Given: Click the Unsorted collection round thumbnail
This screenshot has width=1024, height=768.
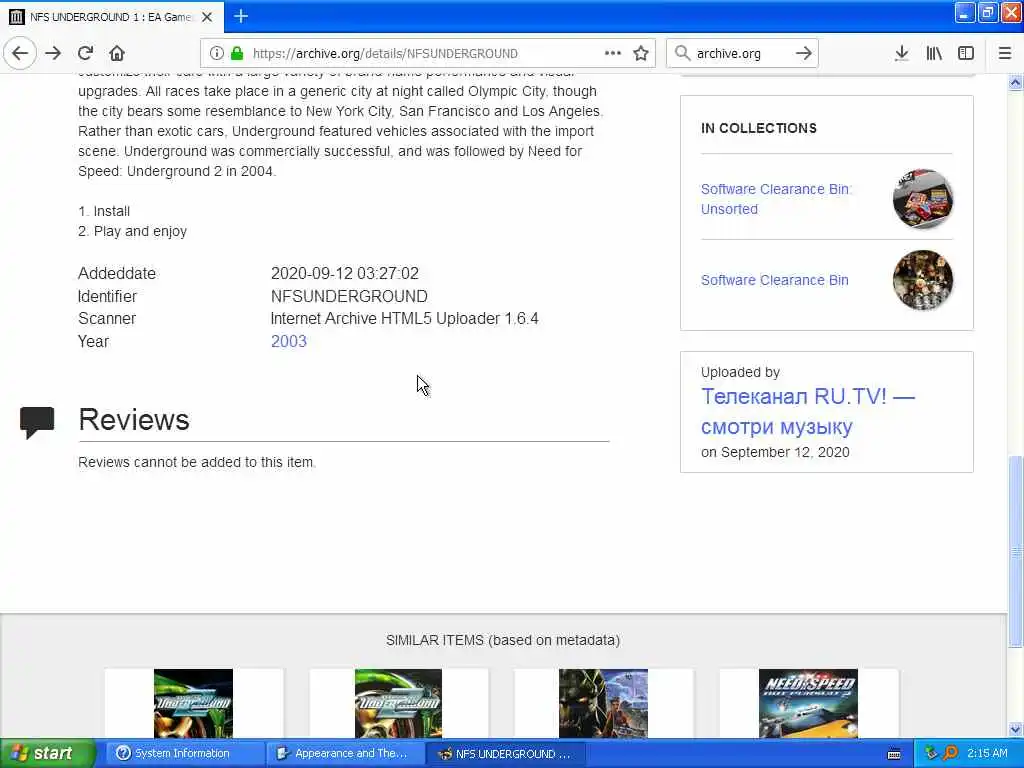Looking at the screenshot, I should click(923, 199).
